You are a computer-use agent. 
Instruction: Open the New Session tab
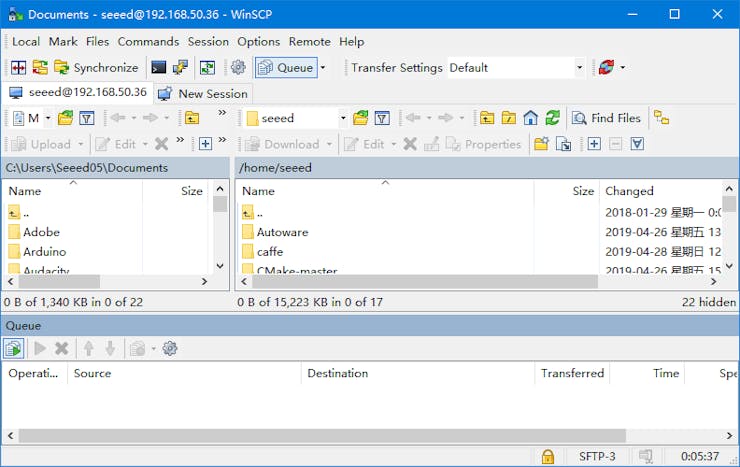pos(203,94)
